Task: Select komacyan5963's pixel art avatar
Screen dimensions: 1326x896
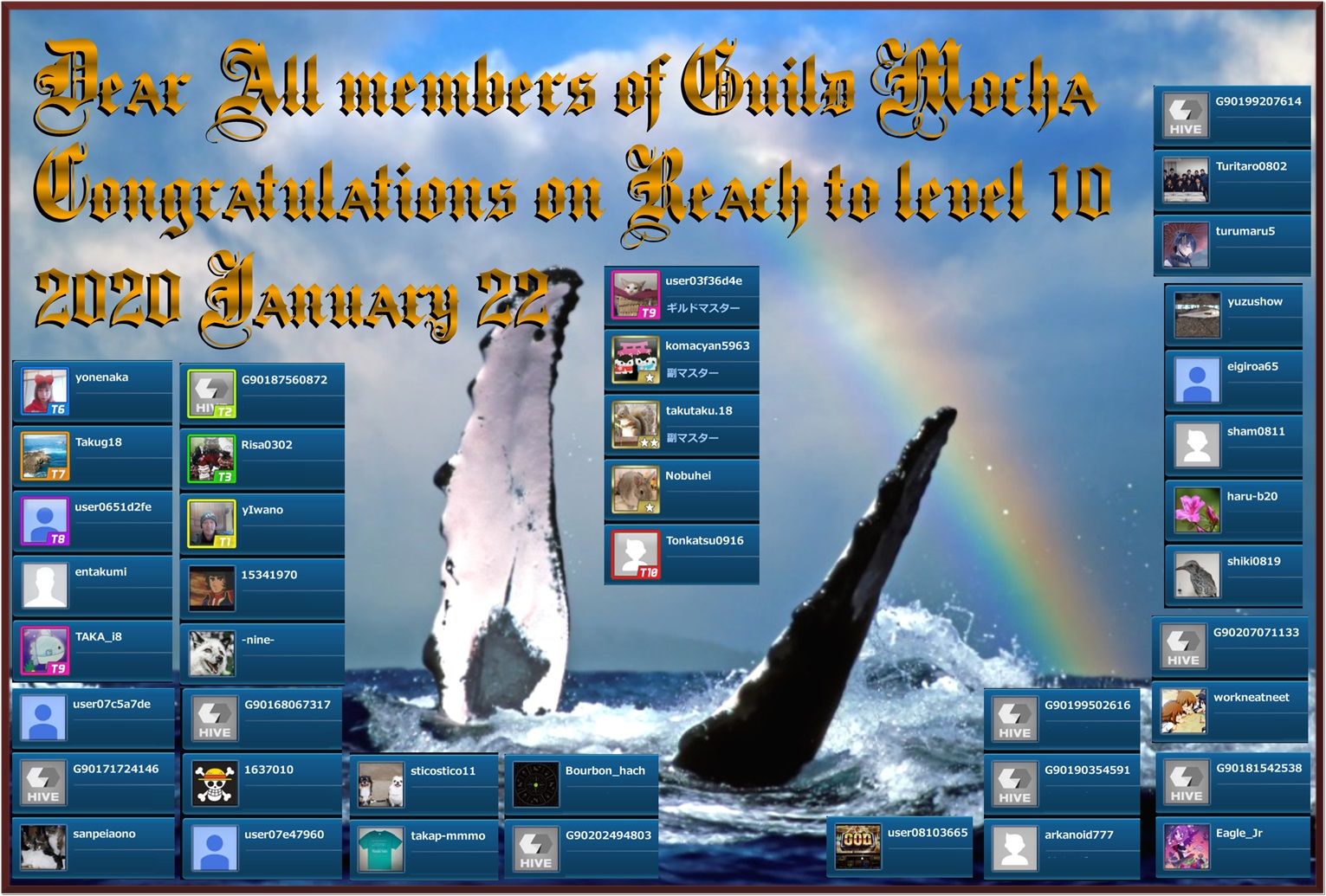Action: 636,360
